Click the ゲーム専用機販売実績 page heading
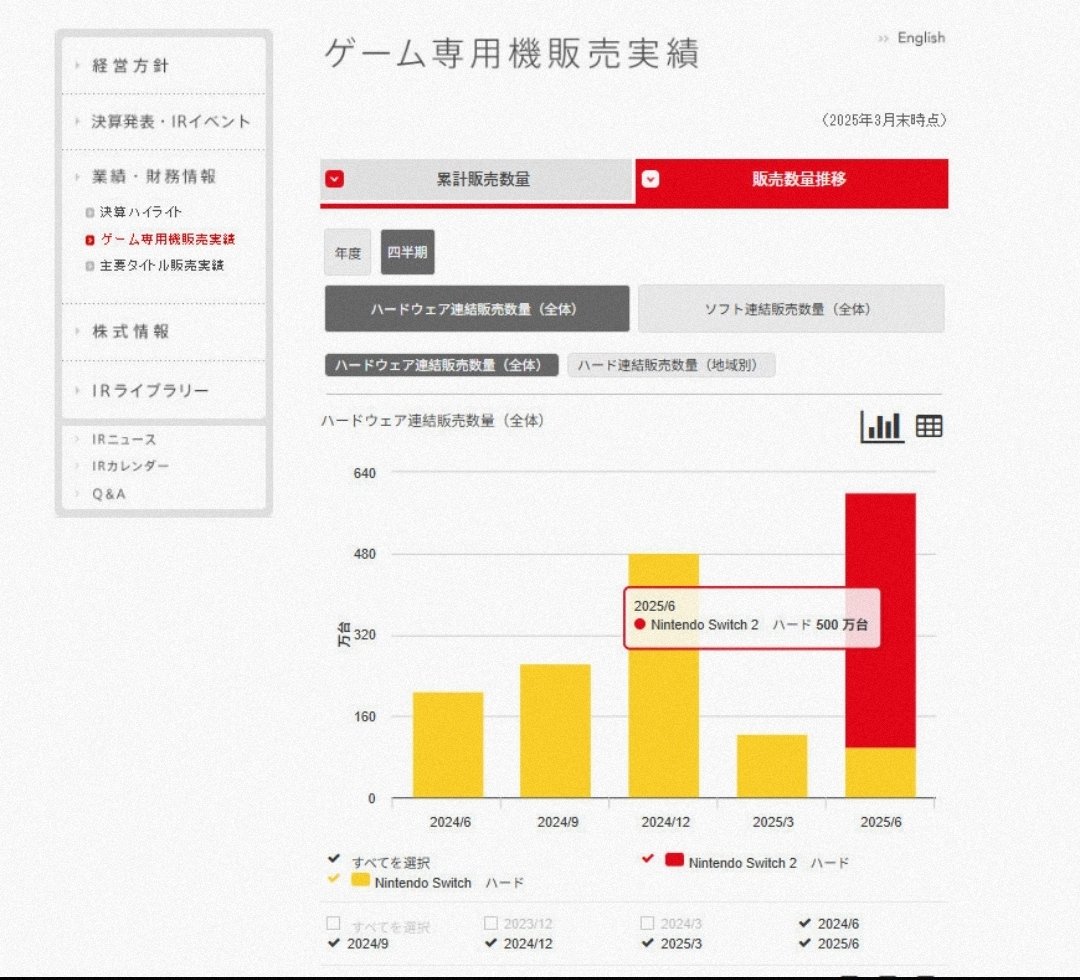Screen dimensions: 1080x980 coord(512,54)
